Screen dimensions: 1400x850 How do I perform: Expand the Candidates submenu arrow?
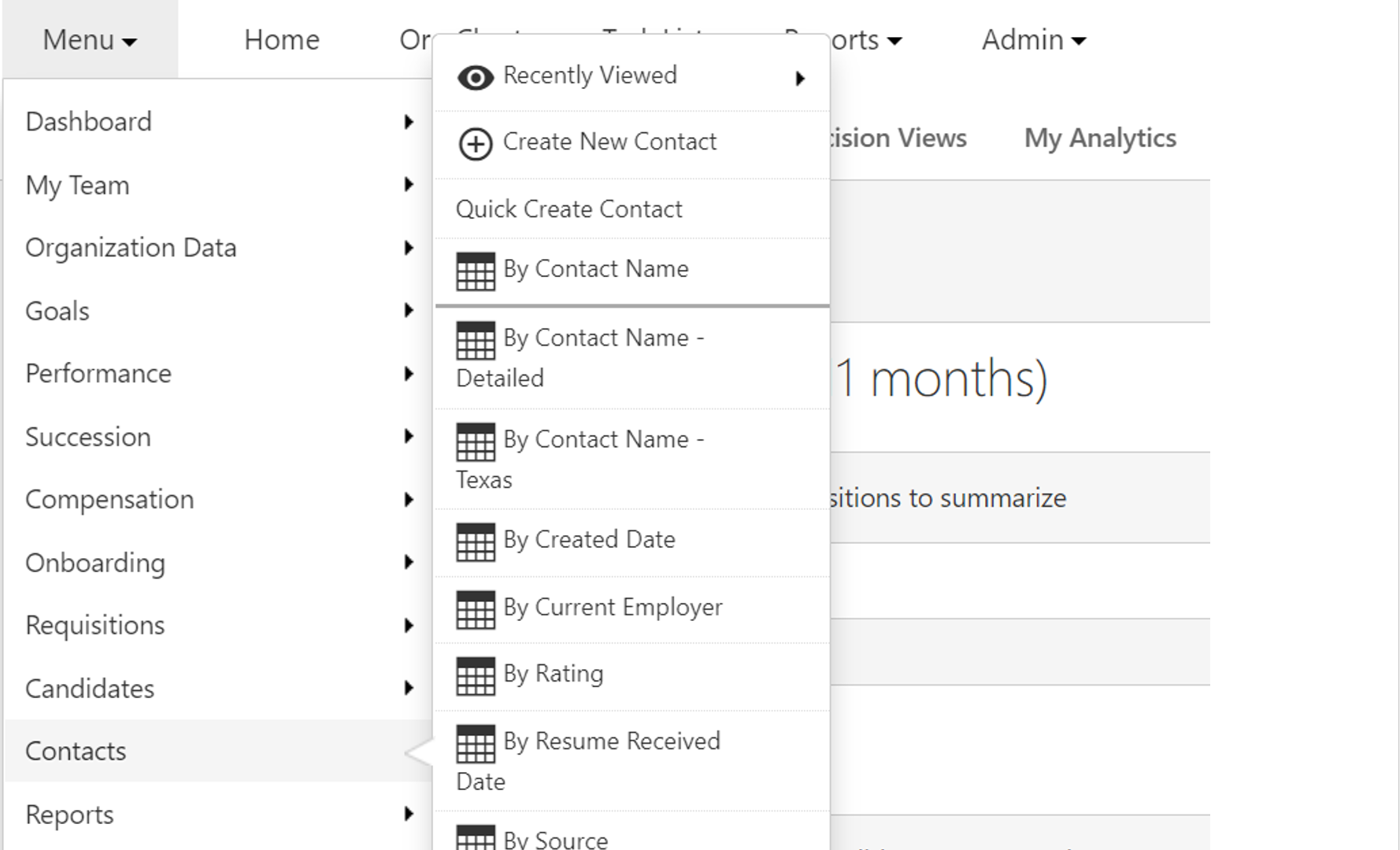click(x=409, y=688)
